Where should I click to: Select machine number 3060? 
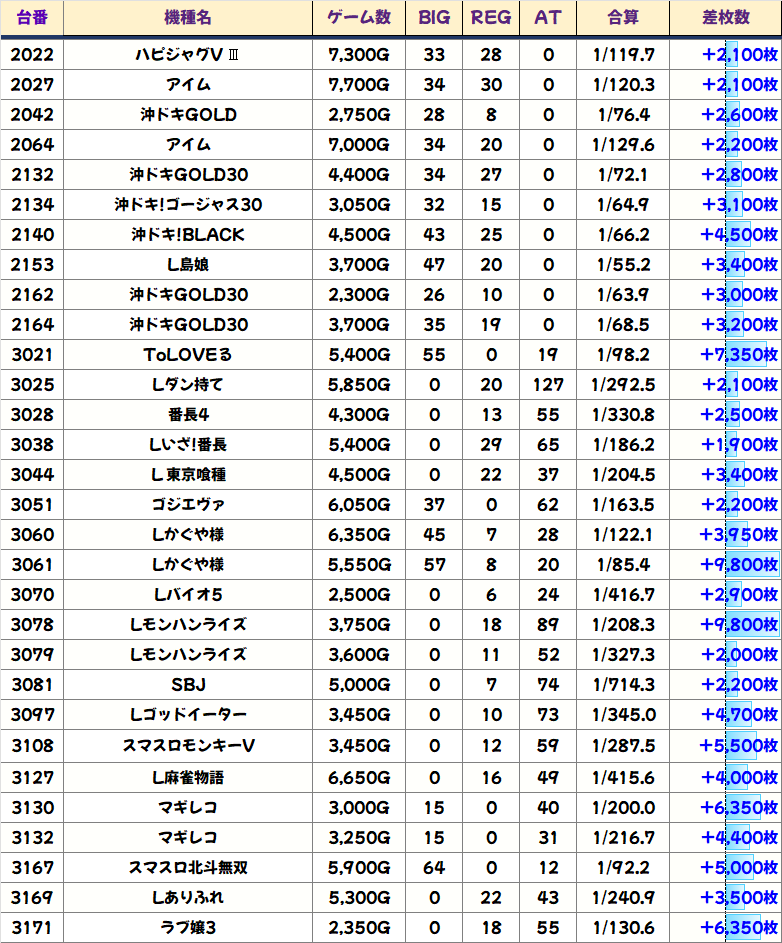point(32,535)
